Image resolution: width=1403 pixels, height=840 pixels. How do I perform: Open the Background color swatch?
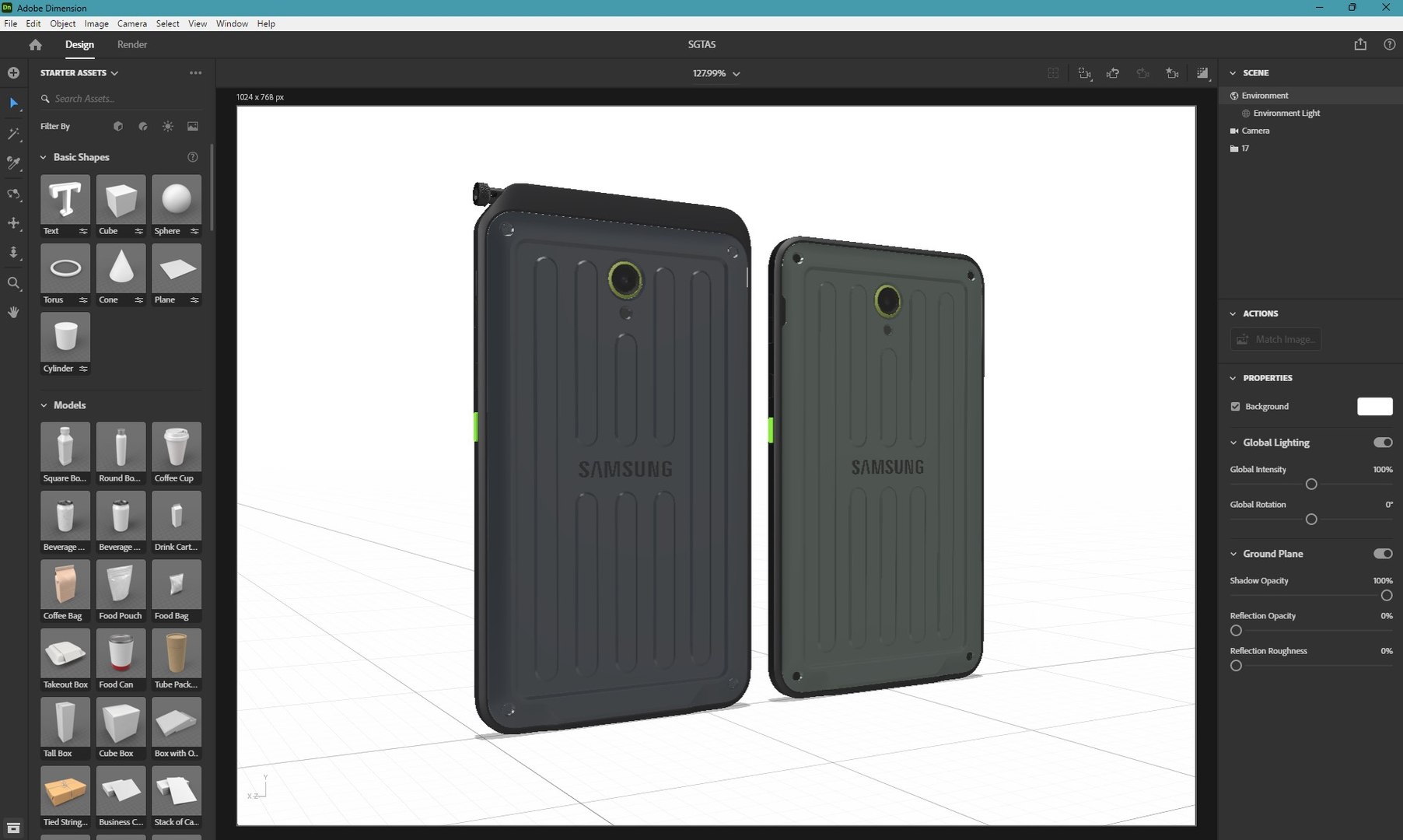coord(1374,406)
